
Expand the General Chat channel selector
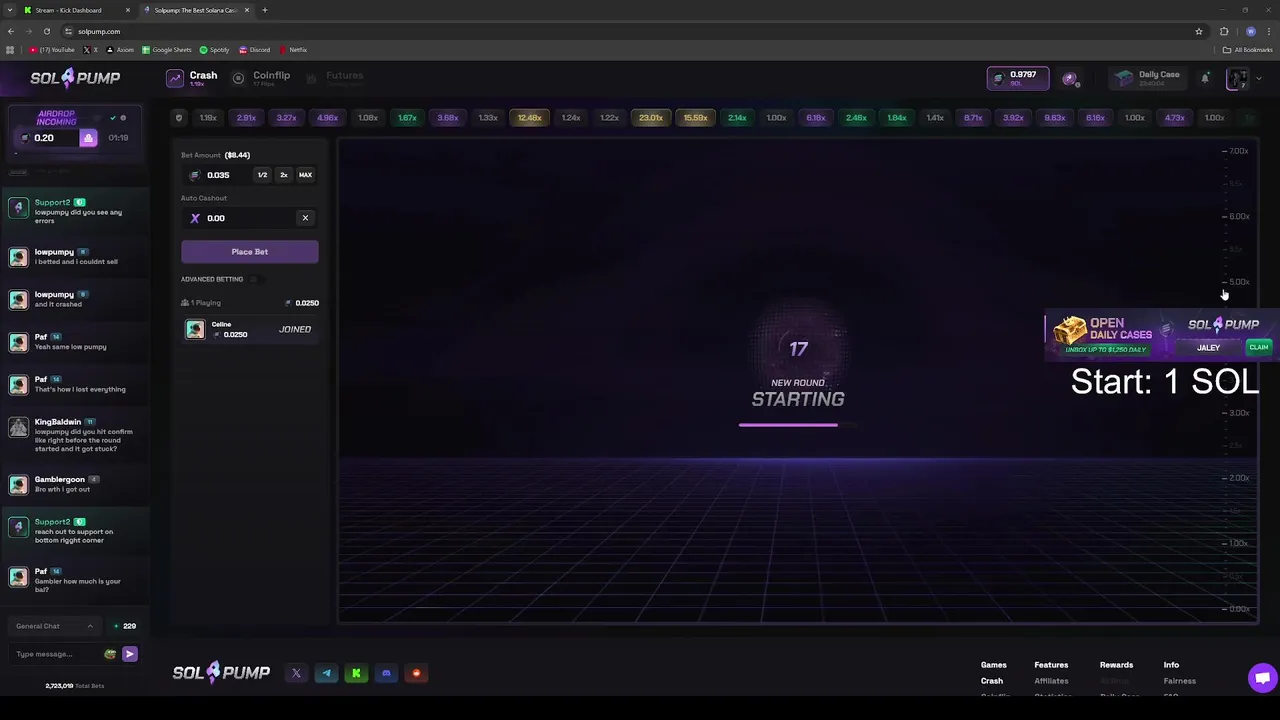click(54, 626)
